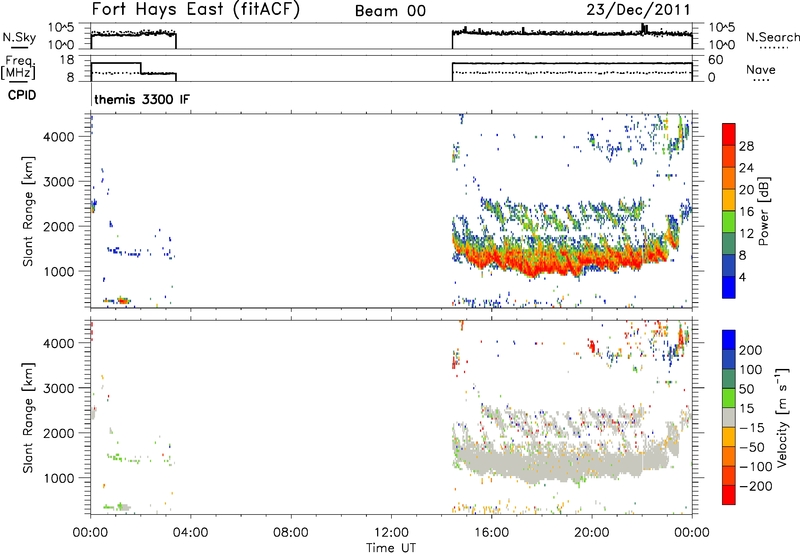Pick the yellow power segment between 16 and 20

coord(729,200)
